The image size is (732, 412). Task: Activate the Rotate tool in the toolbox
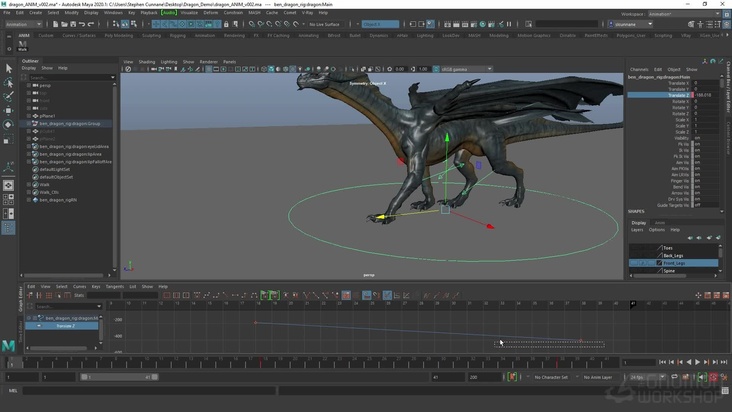(x=9, y=125)
